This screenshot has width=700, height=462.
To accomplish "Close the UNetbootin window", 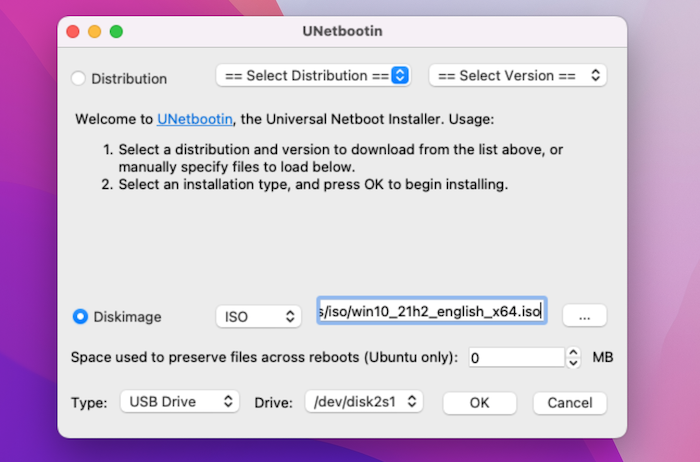I will pyautogui.click(x=73, y=32).
